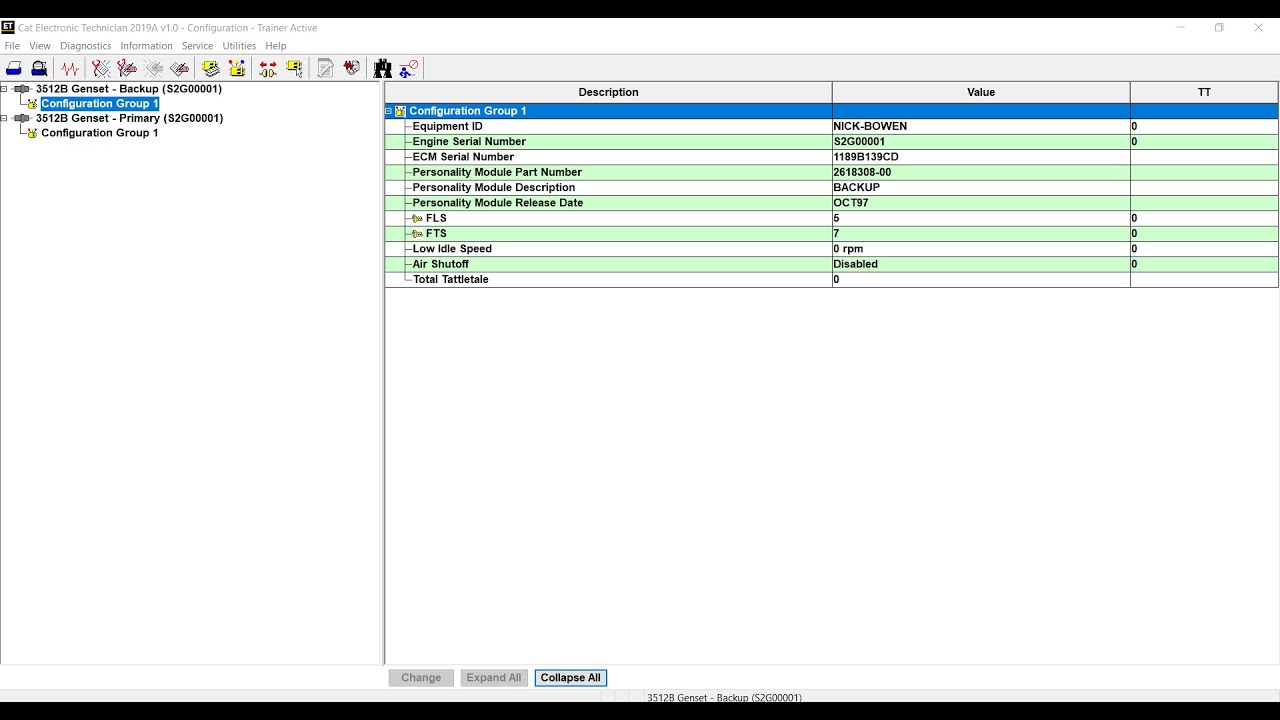Click the greyed notepad with pencil icon

[x=326, y=69]
